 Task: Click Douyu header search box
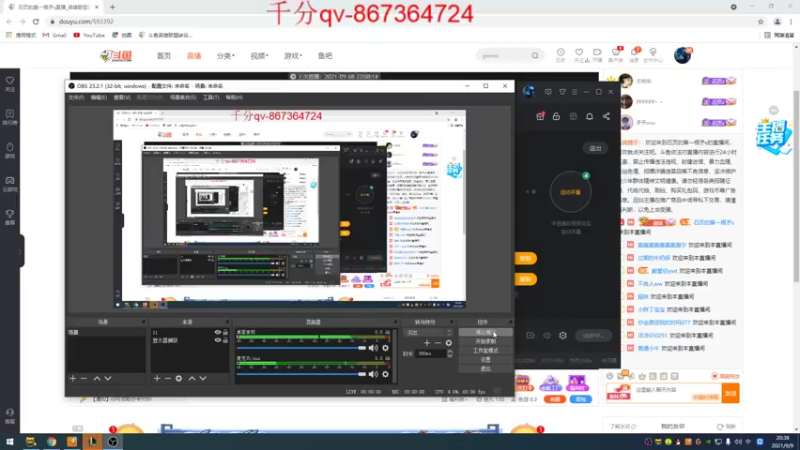click(x=509, y=56)
